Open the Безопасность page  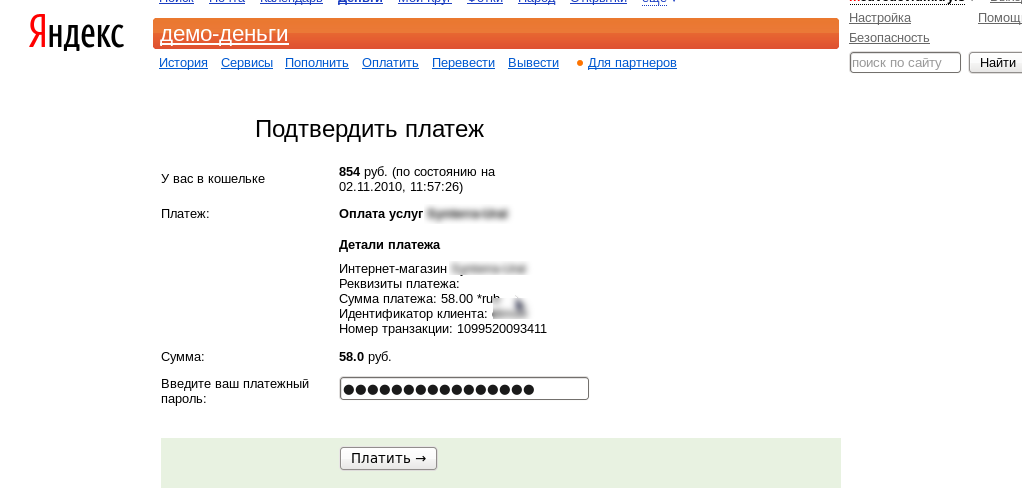point(889,38)
